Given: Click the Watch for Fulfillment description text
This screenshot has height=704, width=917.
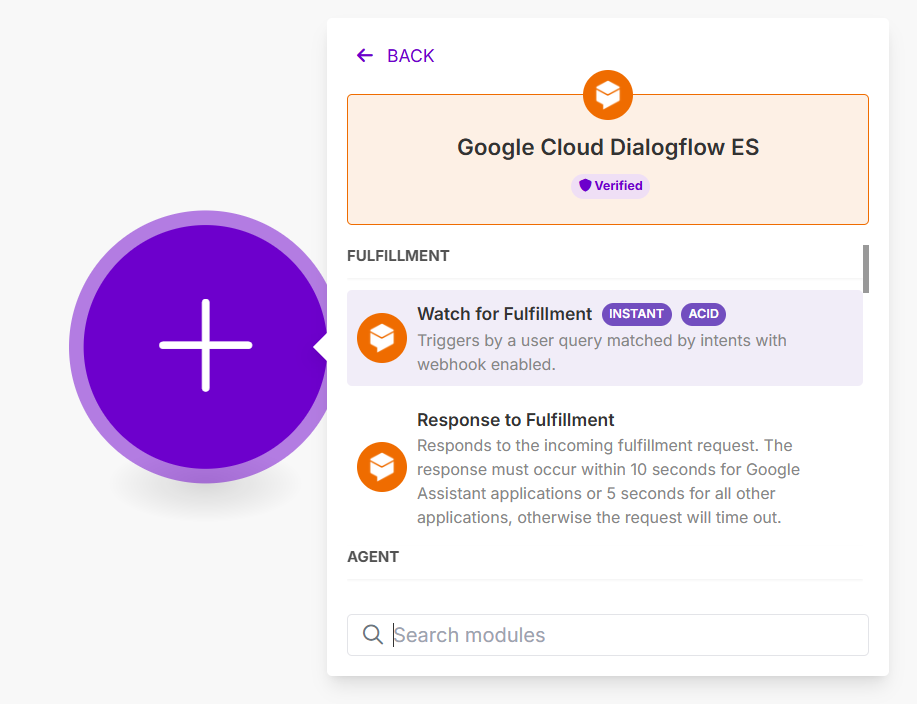Looking at the screenshot, I should [x=600, y=352].
